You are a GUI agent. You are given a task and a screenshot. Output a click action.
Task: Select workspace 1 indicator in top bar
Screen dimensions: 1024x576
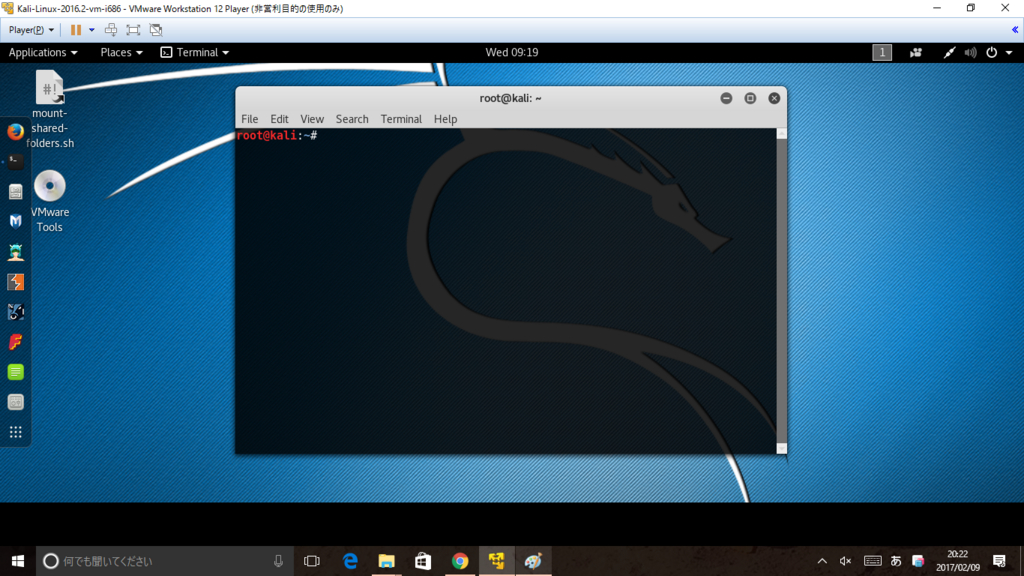click(882, 52)
